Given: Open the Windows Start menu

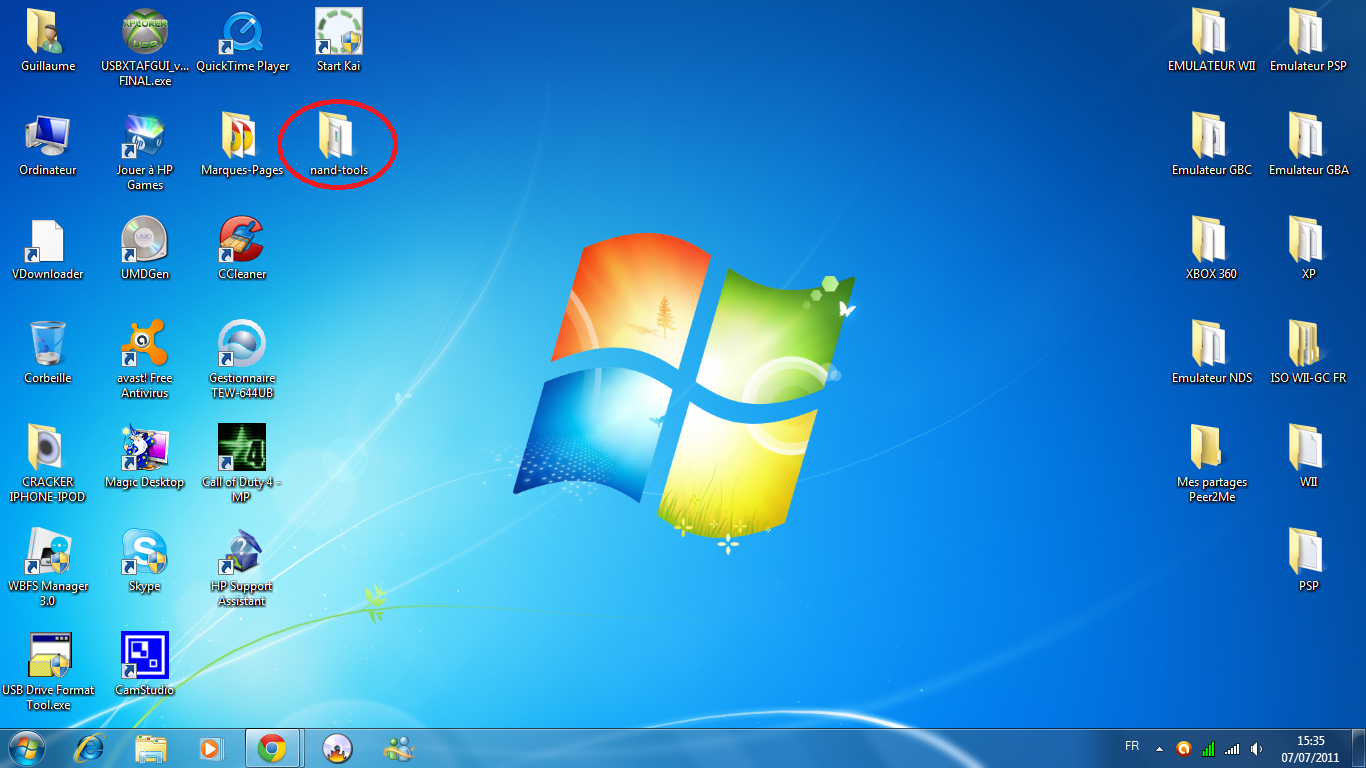Looking at the screenshot, I should pos(27,748).
